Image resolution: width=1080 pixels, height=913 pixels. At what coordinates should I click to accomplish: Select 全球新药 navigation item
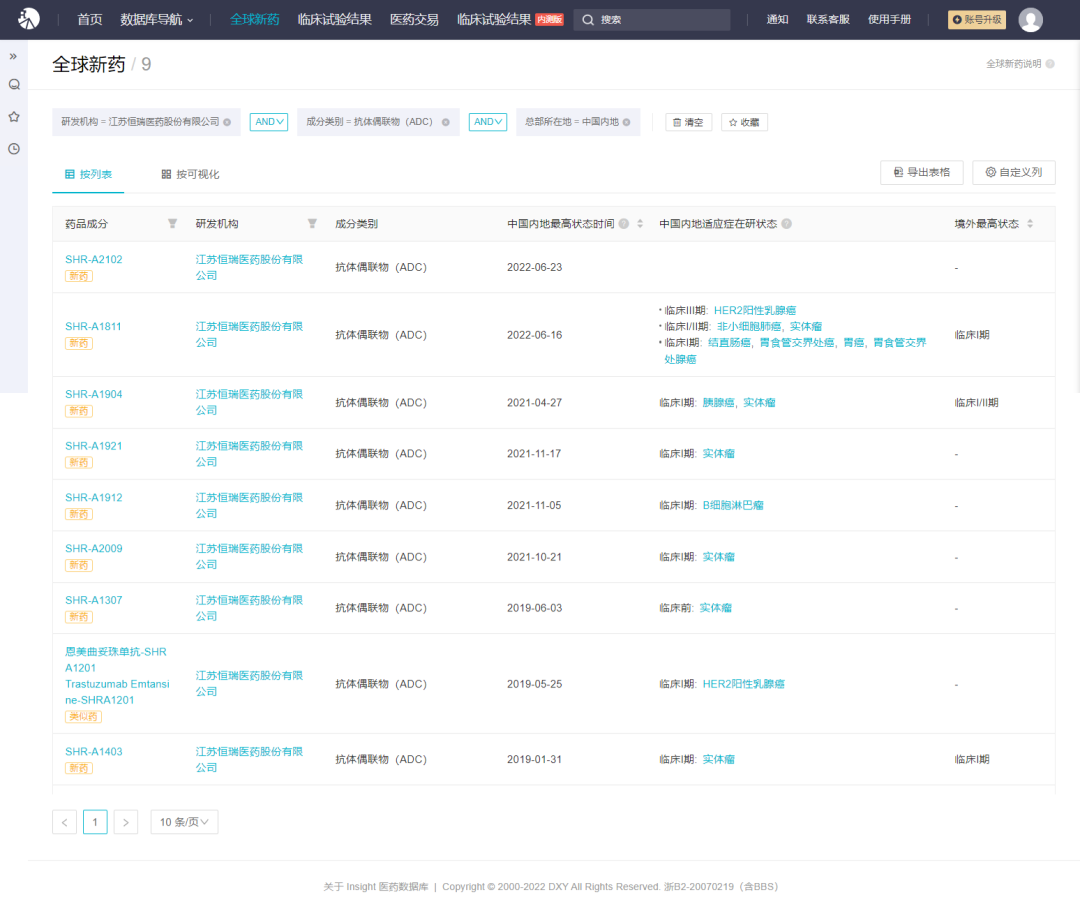point(254,19)
